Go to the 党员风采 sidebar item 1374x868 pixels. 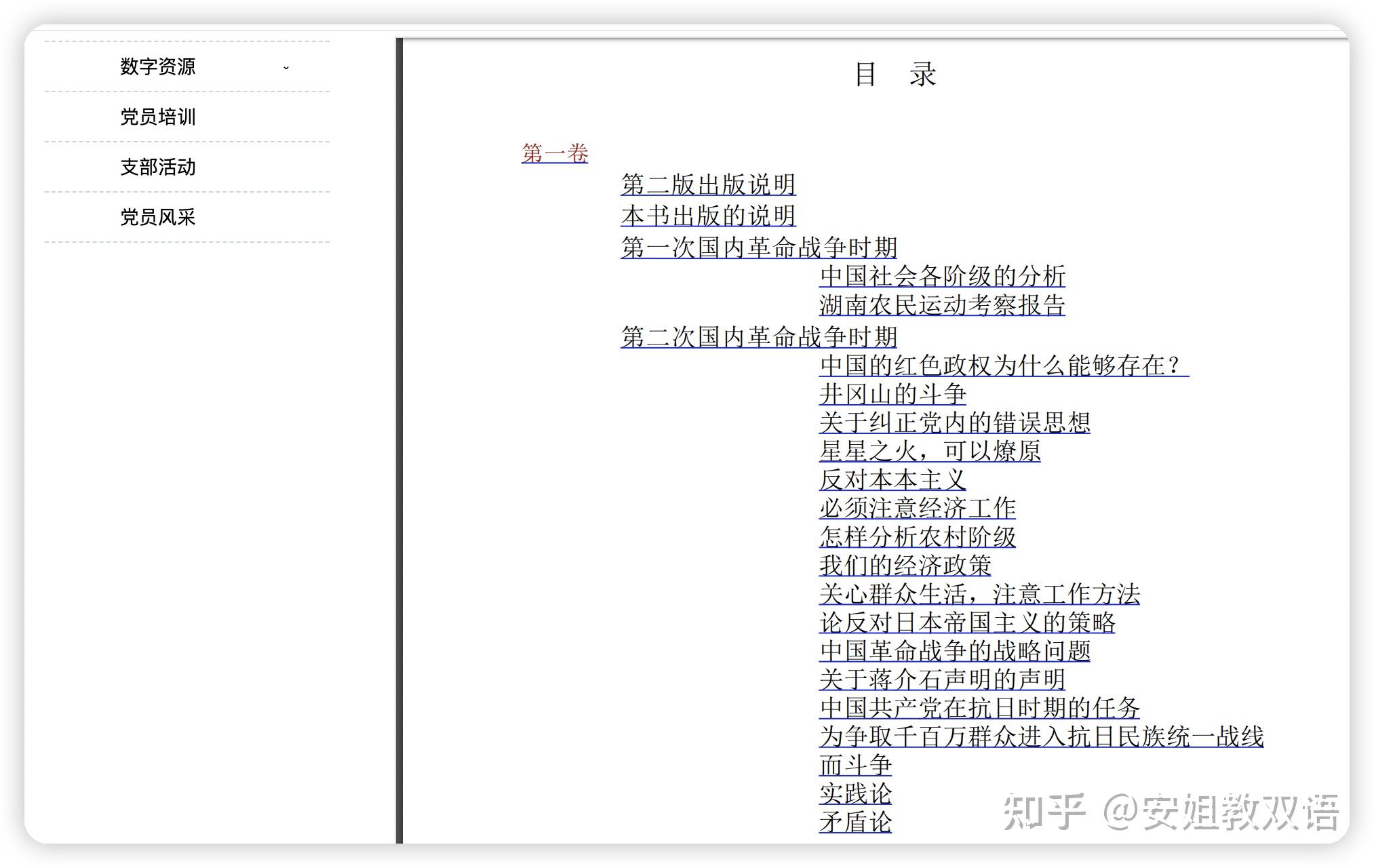coord(157,217)
